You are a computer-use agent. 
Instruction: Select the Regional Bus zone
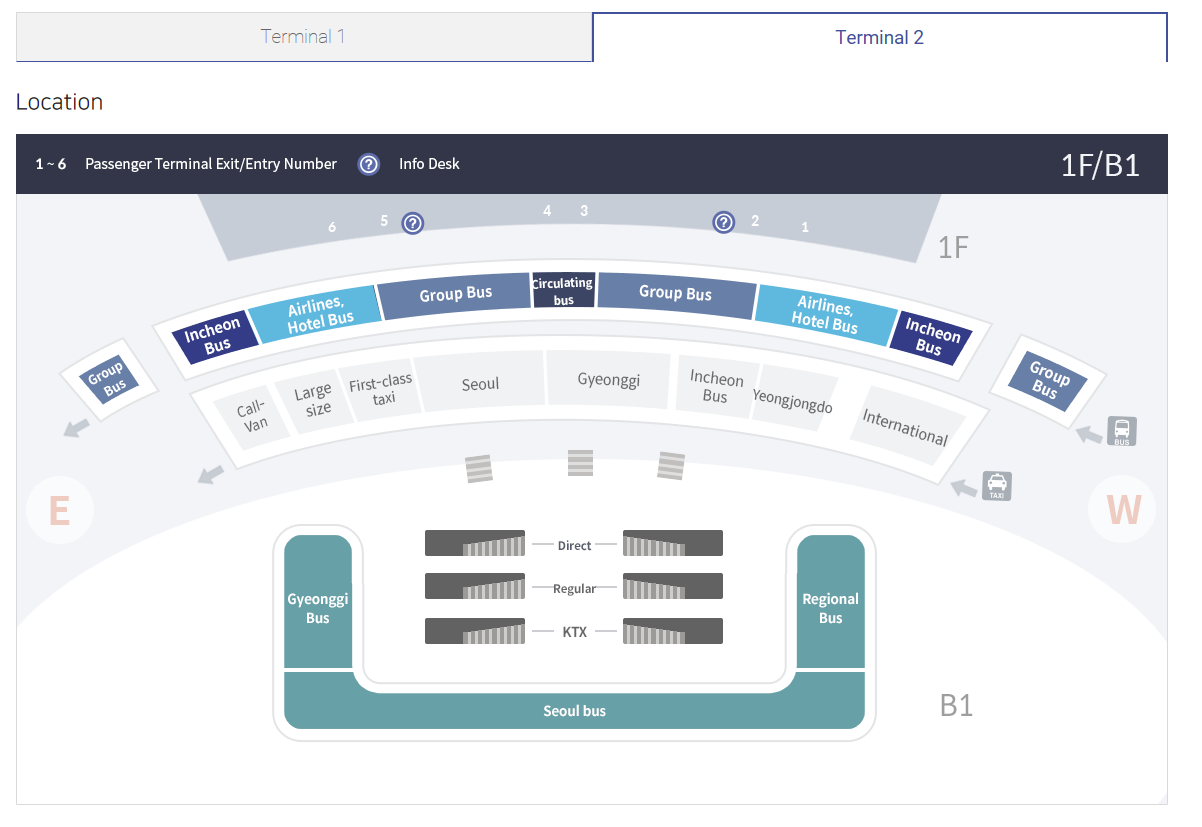830,607
